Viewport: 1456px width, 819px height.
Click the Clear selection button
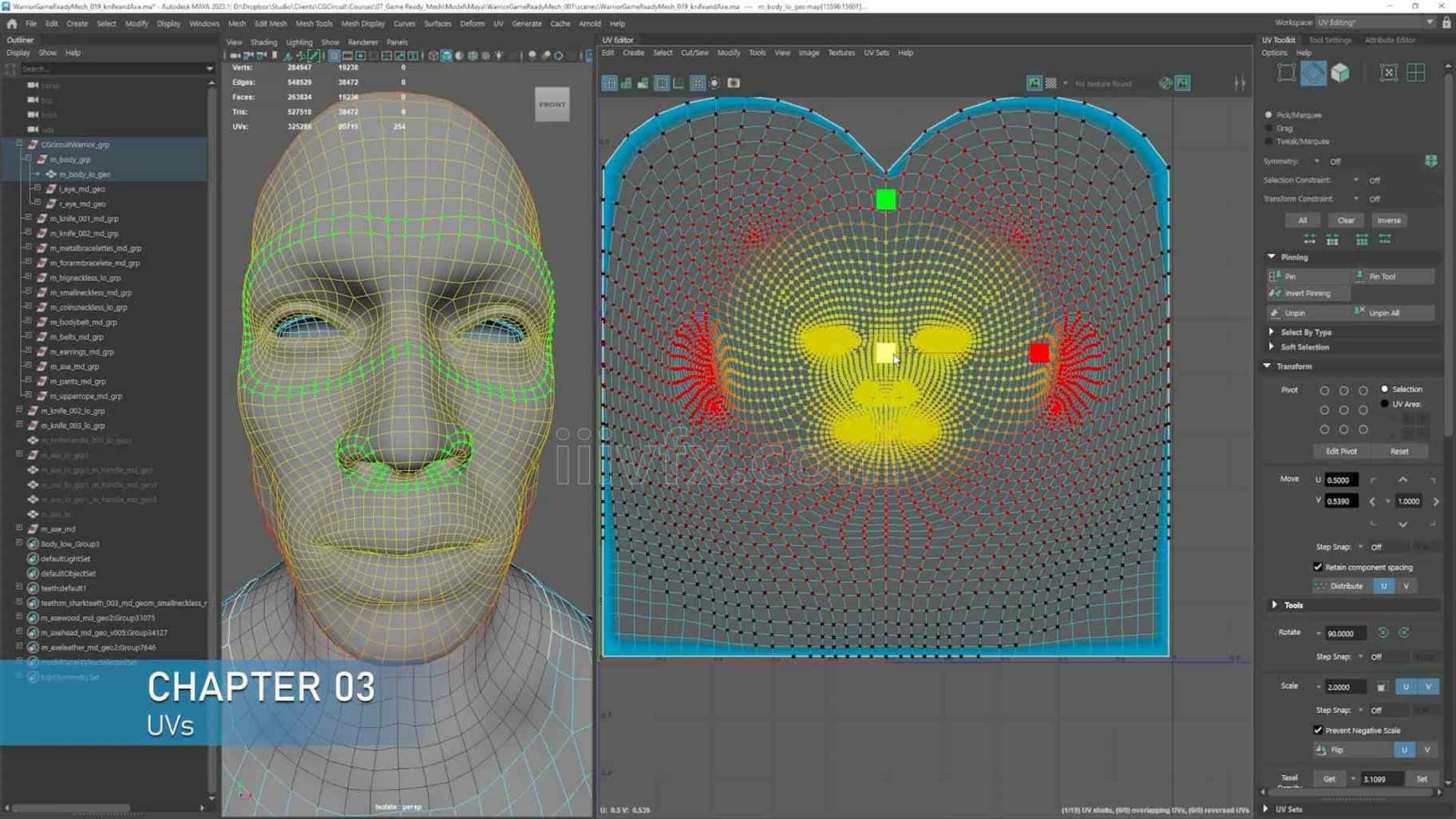(x=1346, y=220)
